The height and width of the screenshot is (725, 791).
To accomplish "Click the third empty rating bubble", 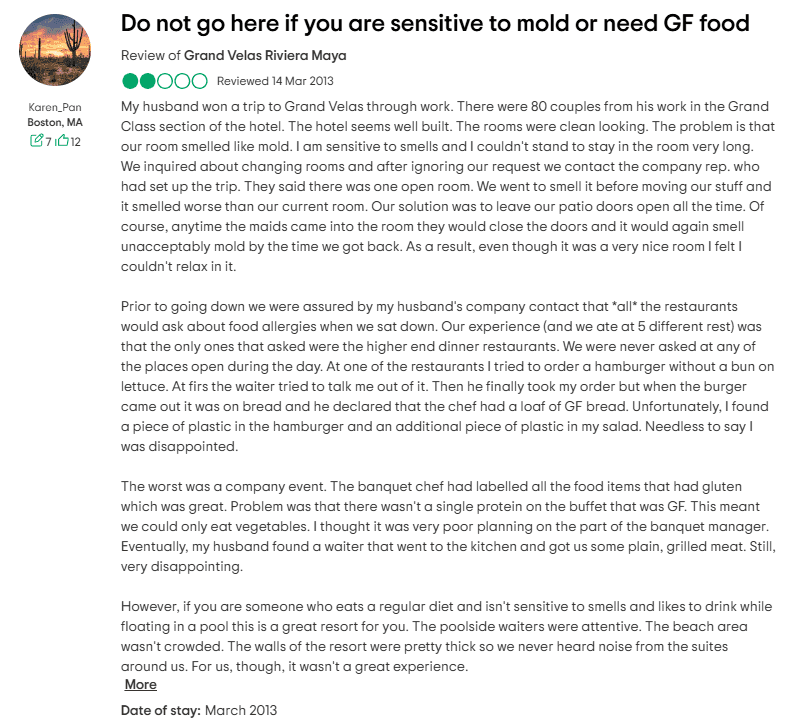I will [165, 81].
